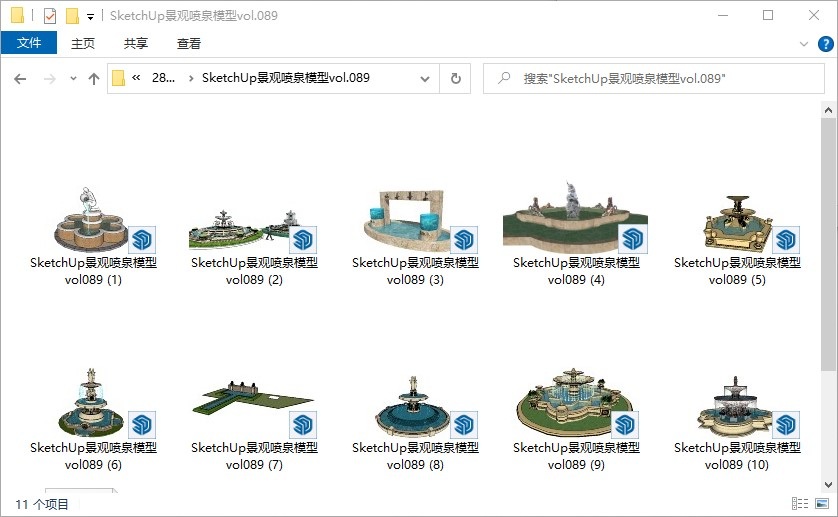Viewport: 838px width, 517px height.
Task: Click the New Folder quick access icon
Action: click(72, 16)
